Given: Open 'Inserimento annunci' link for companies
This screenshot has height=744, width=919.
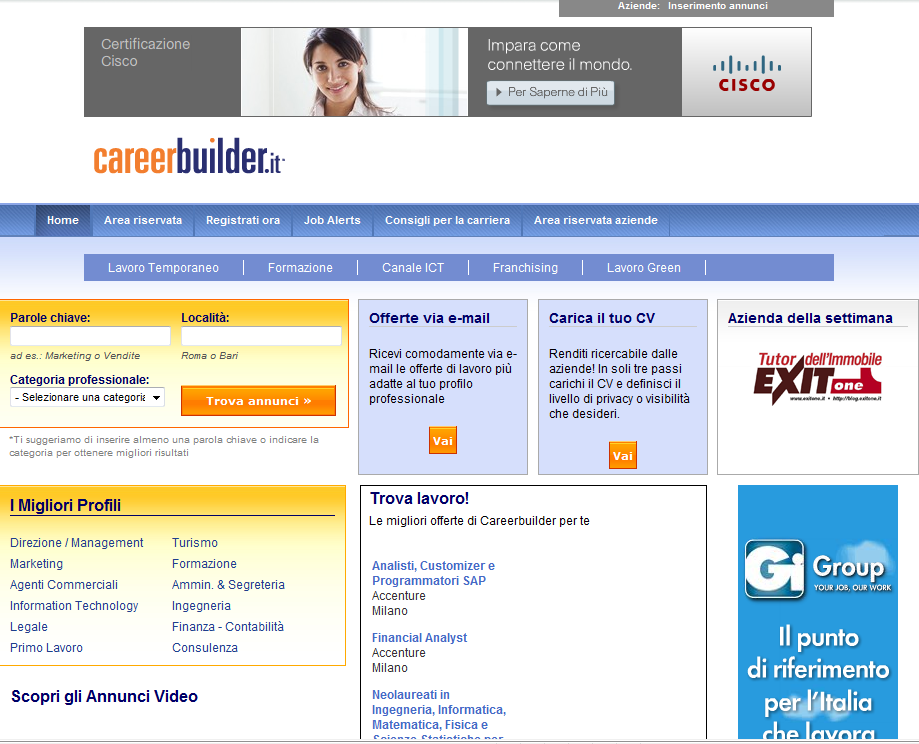Looking at the screenshot, I should [x=717, y=6].
